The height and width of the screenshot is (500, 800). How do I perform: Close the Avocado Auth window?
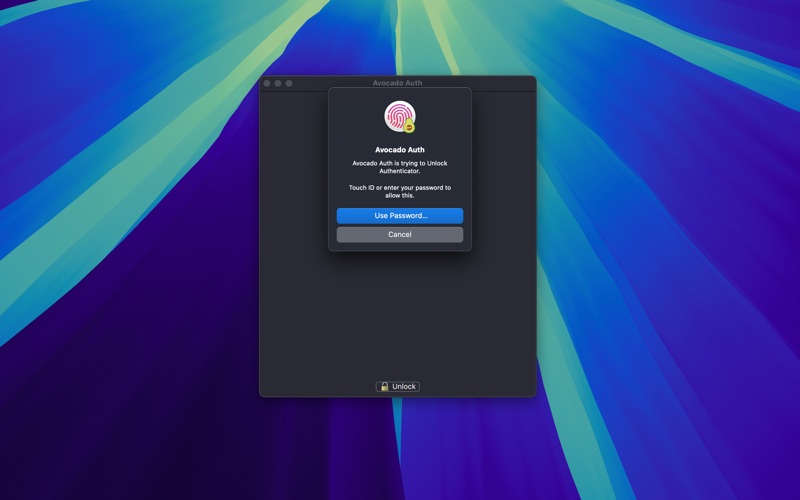click(267, 83)
